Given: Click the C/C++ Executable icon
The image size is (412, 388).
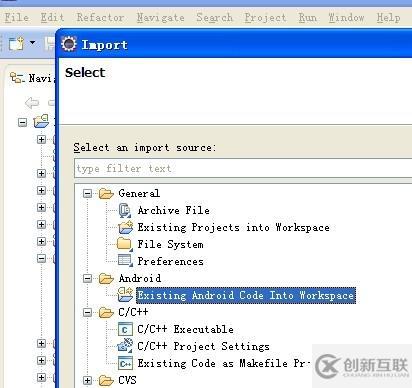Looking at the screenshot, I should point(125,329).
